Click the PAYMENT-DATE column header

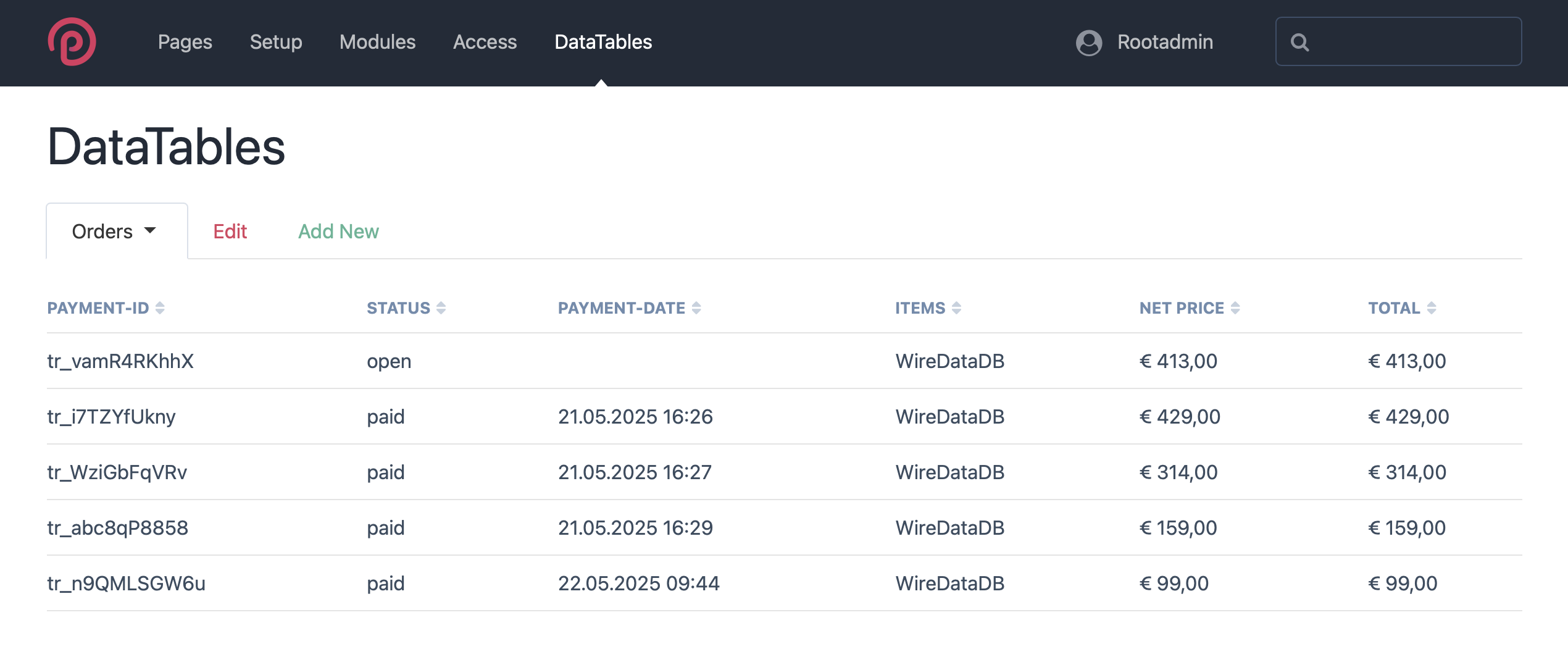(x=622, y=308)
